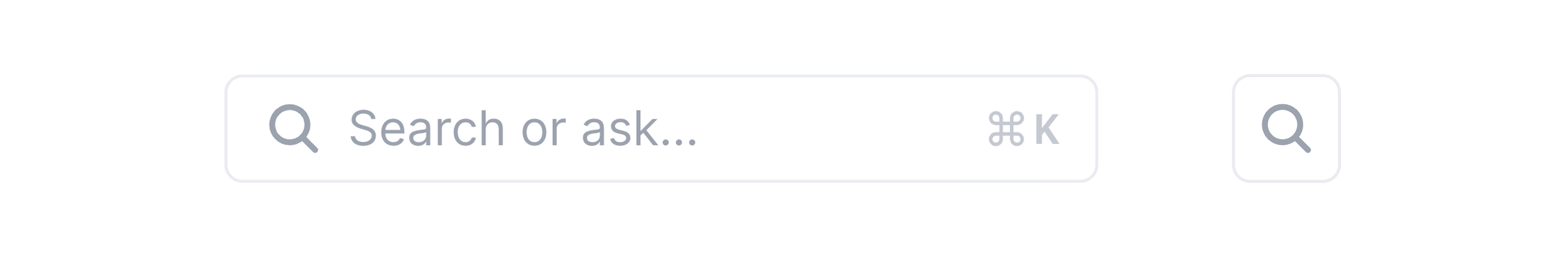Click the magnifier icon inside the wide search bar
The image size is (1568, 257).
(x=293, y=128)
